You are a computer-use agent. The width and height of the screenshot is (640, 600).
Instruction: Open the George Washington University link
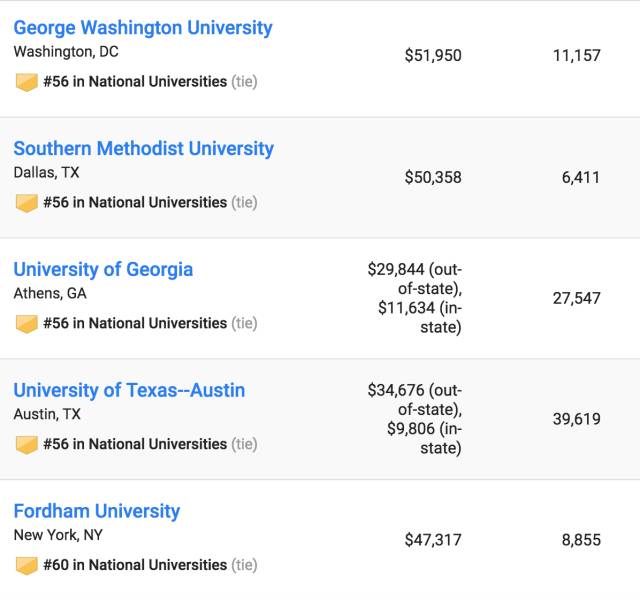143,28
